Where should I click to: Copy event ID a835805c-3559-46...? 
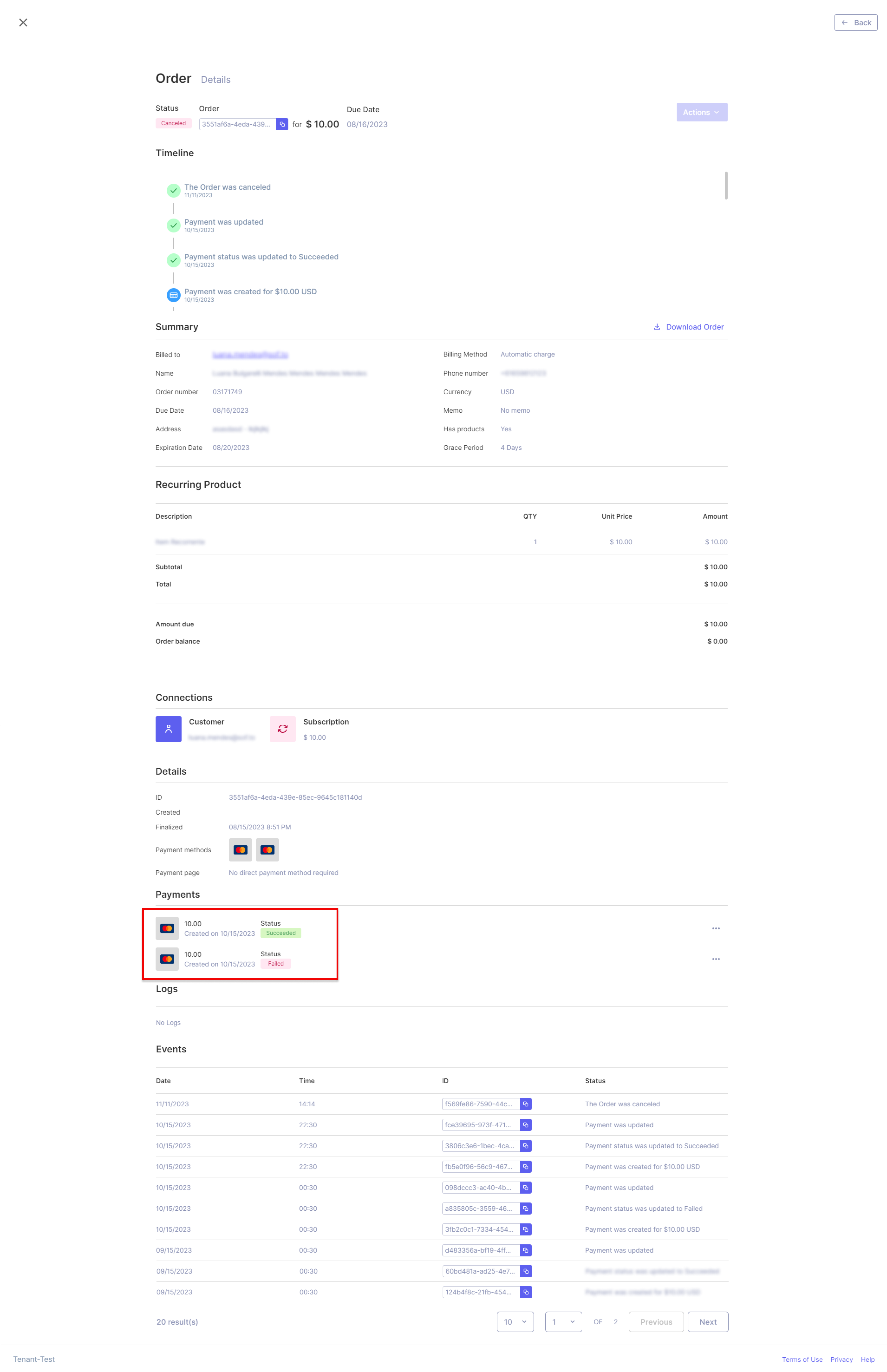click(x=525, y=1208)
